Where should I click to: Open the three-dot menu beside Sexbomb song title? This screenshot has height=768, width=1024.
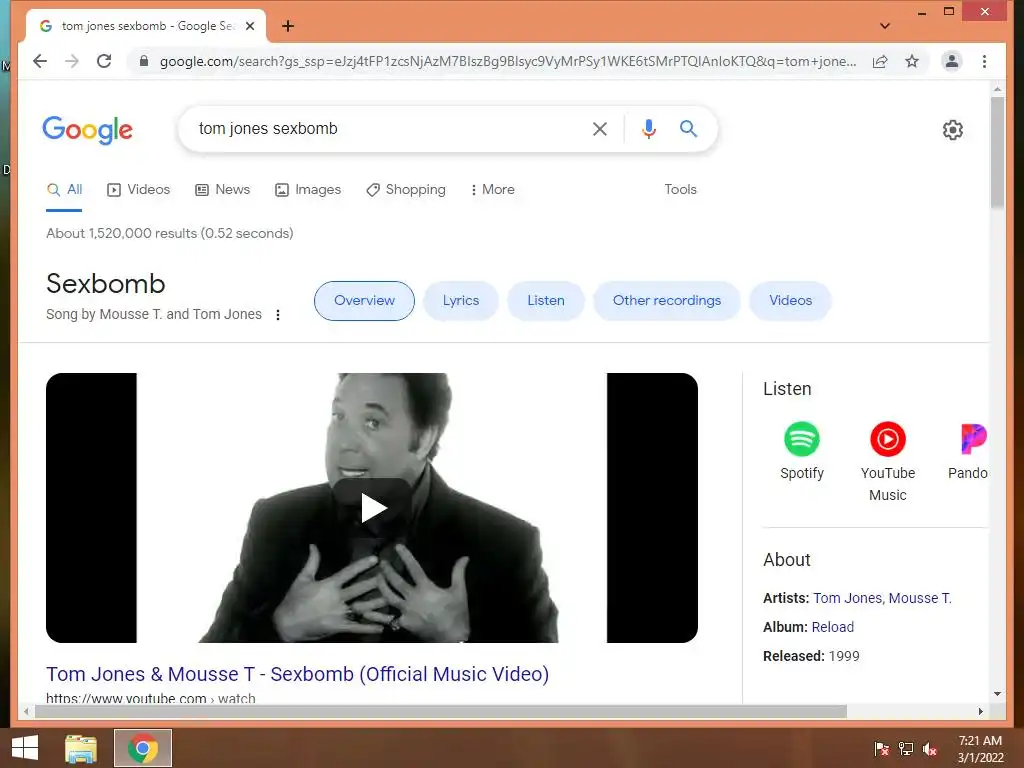click(x=278, y=315)
